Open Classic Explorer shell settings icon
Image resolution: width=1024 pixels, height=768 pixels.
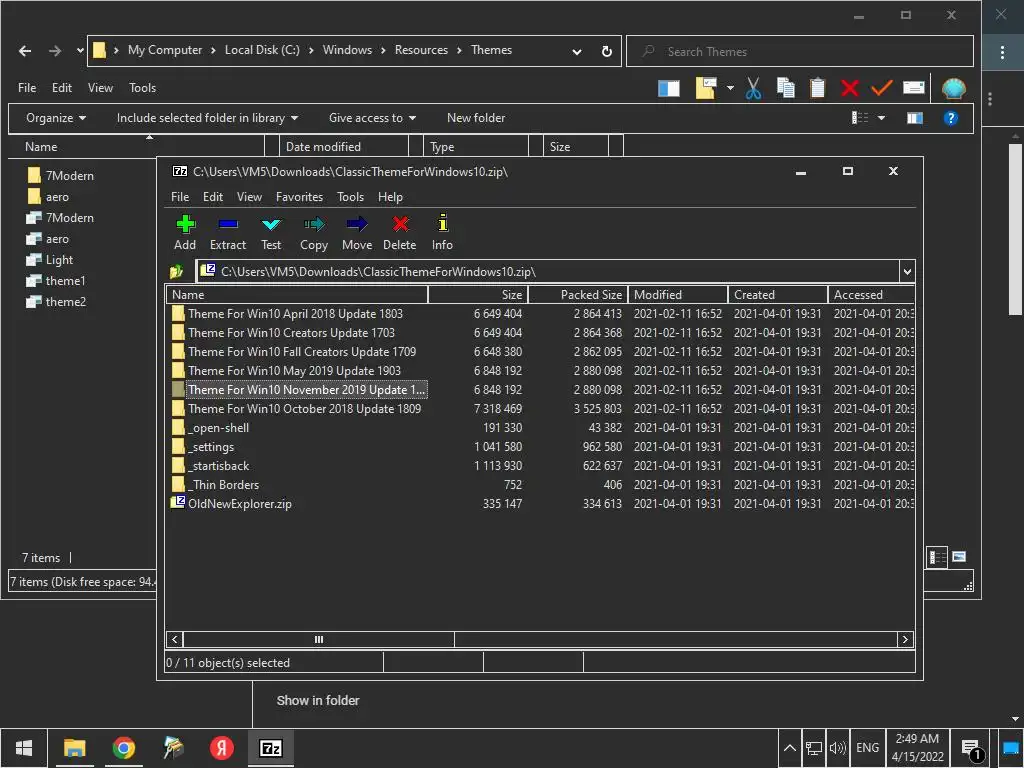pyautogui.click(x=953, y=88)
